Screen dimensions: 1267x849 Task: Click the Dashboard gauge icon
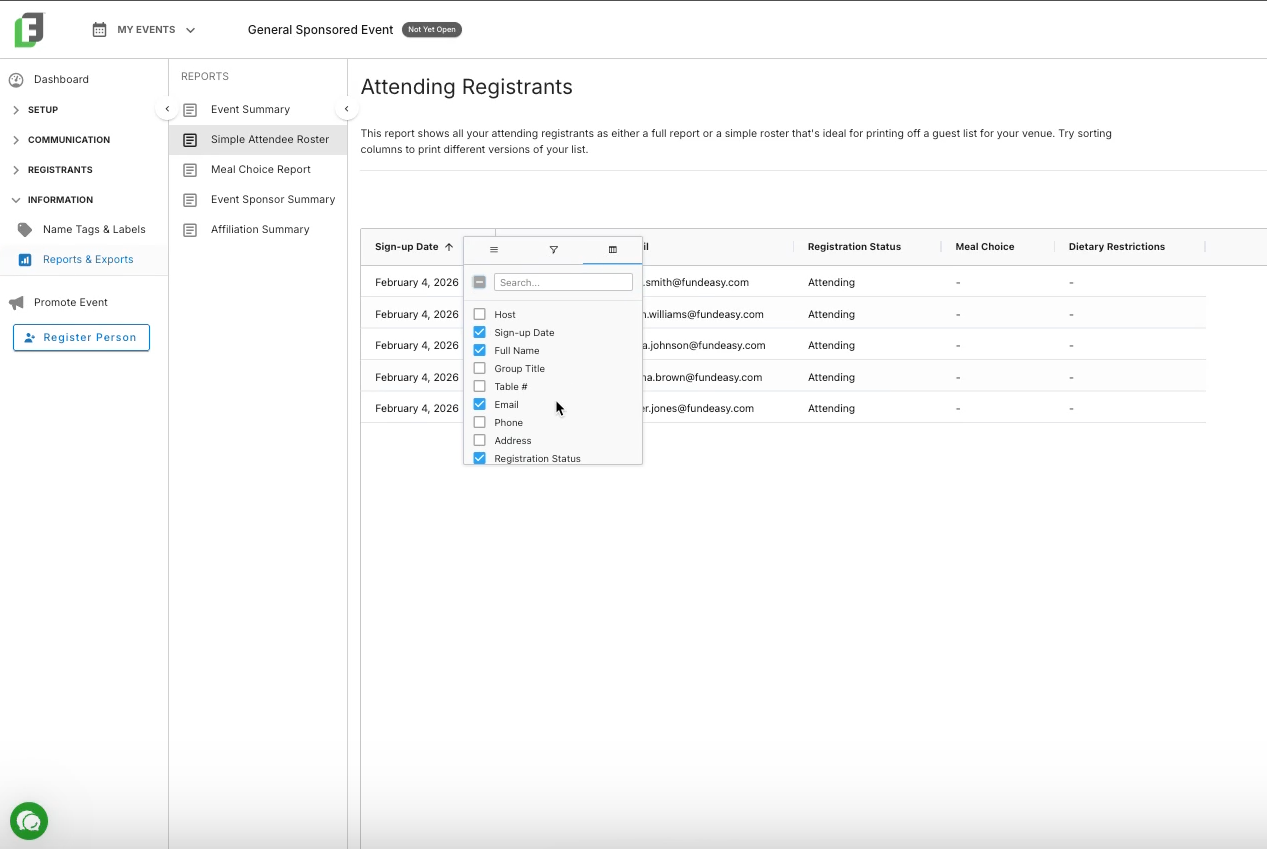[16, 79]
